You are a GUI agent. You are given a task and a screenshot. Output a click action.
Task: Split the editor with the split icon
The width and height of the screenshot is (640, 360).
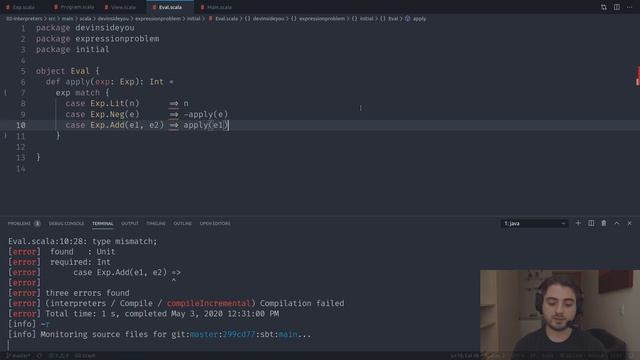(x=617, y=7)
